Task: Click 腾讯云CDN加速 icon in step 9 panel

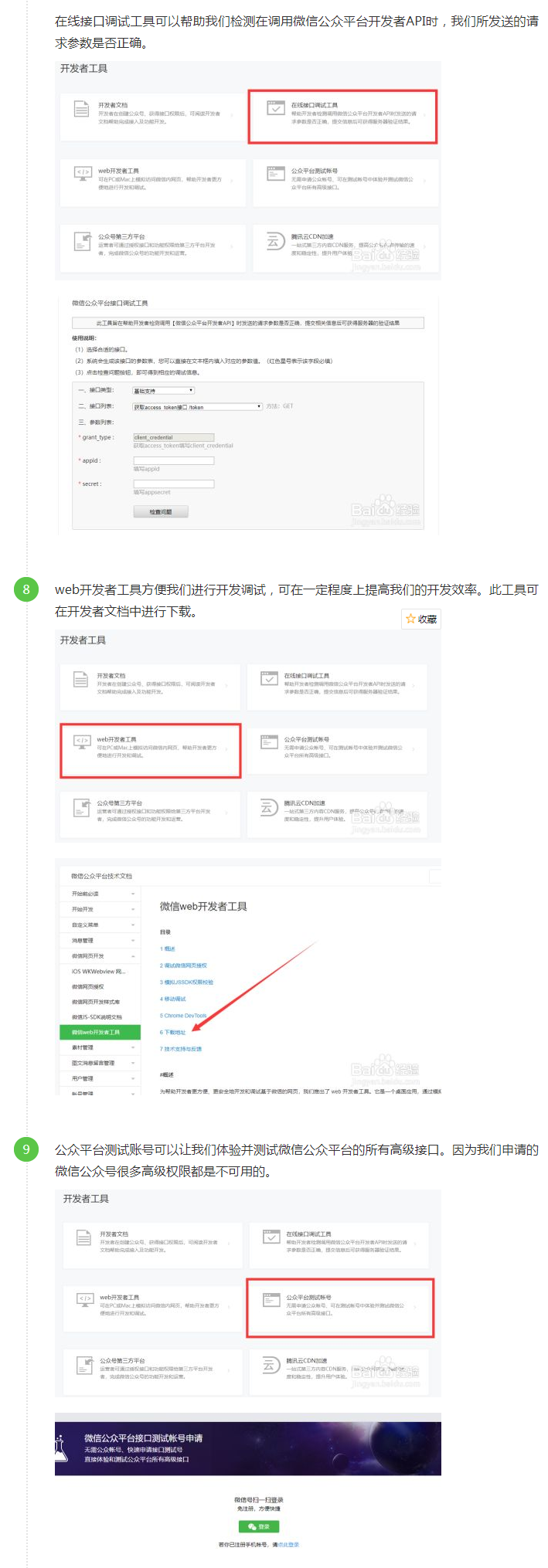Action: click(x=270, y=1365)
